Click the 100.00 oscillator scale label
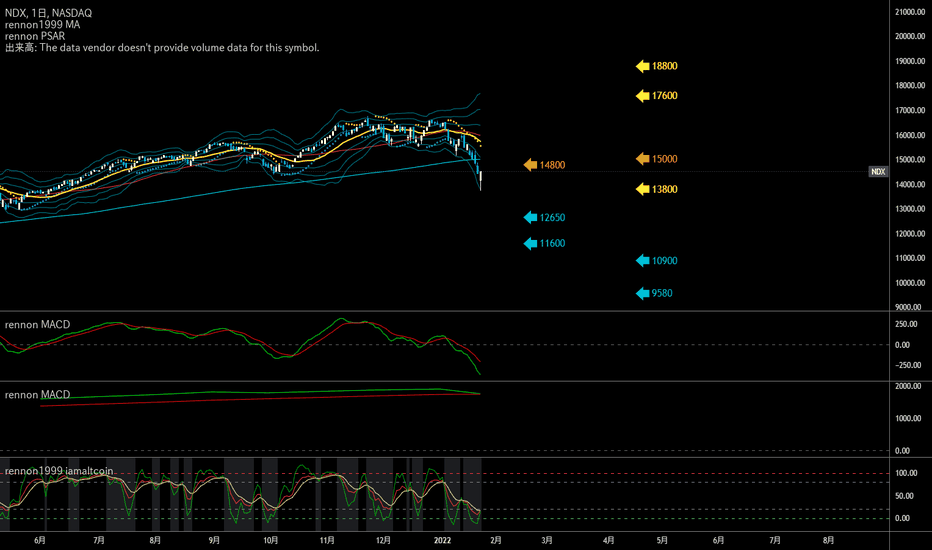932x550 pixels. [x=906, y=473]
